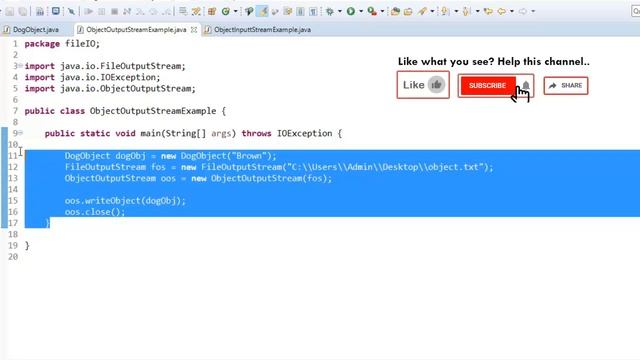Image resolution: width=640 pixels, height=360 pixels.
Task: Click the Last Edit Location icon
Action: click(488, 11)
